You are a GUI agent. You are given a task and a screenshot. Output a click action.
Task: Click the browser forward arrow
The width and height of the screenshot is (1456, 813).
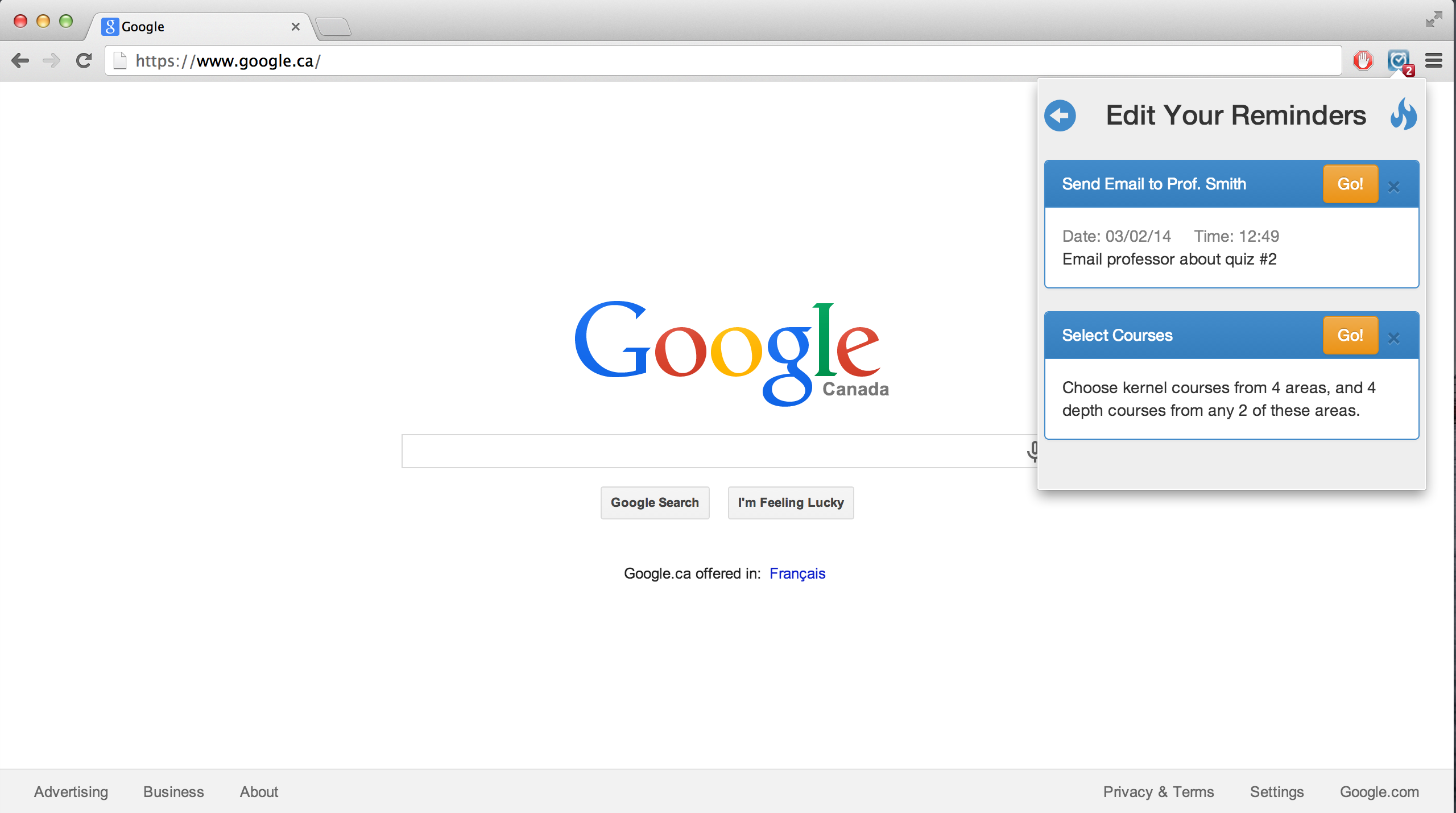(x=52, y=60)
